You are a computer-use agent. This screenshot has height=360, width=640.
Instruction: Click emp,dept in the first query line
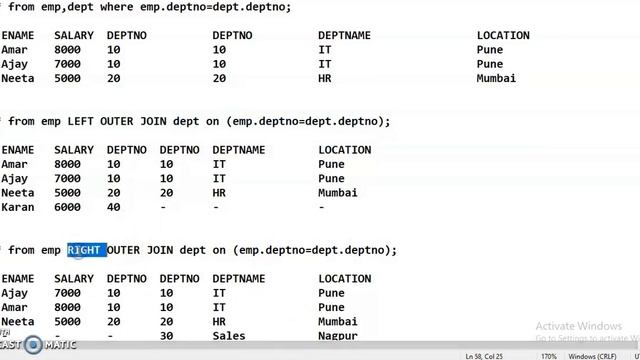pyautogui.click(x=67, y=7)
